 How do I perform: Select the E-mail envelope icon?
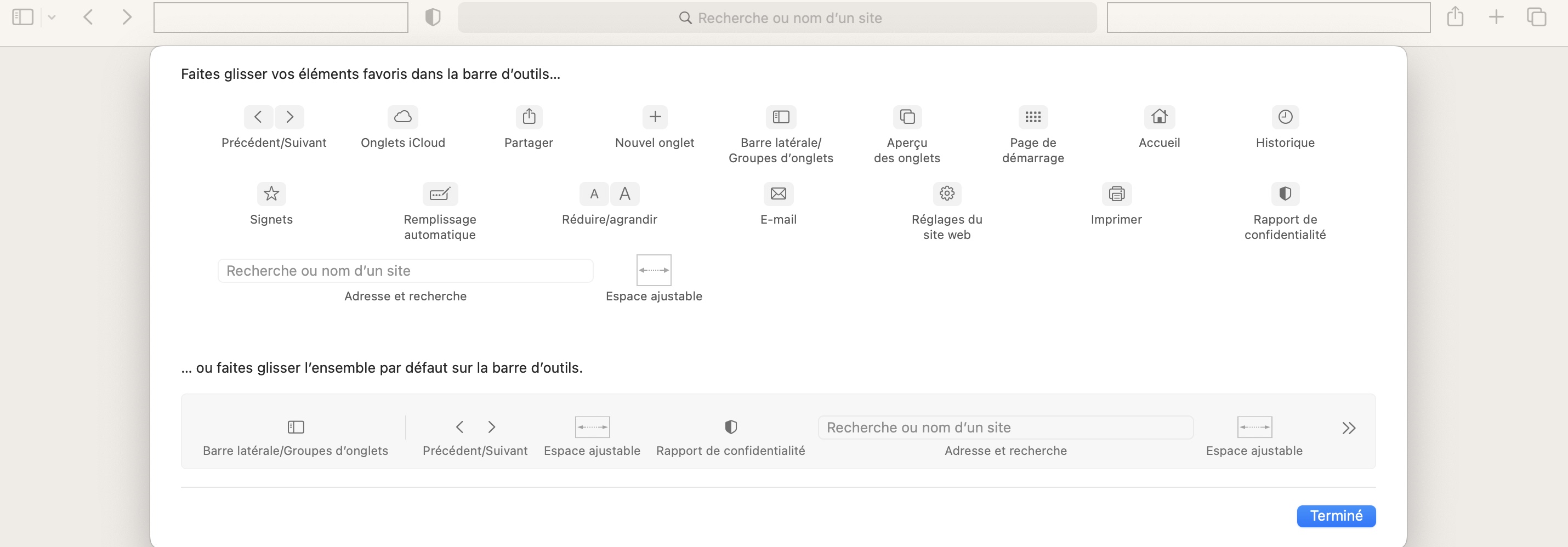click(x=778, y=193)
